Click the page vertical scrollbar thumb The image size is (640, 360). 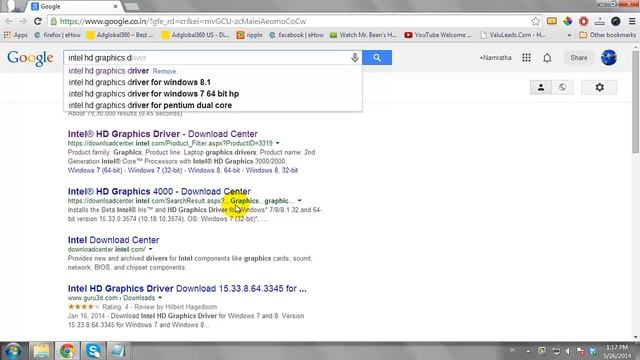(636, 102)
